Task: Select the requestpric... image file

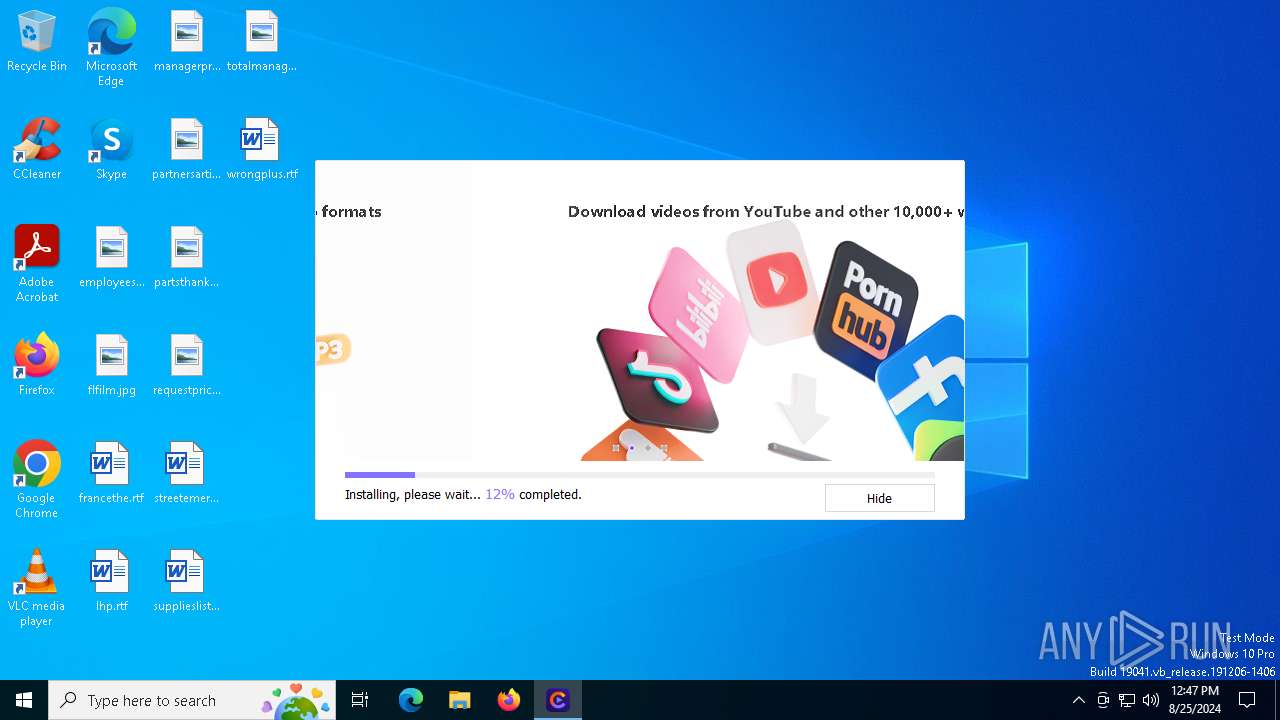Action: [187, 366]
